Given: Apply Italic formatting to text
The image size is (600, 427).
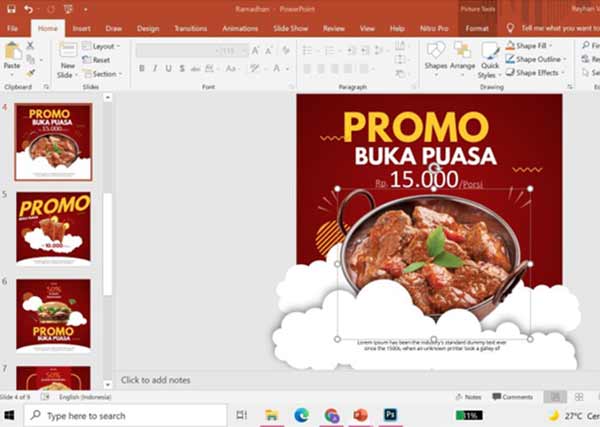Looking at the screenshot, I should point(156,69).
